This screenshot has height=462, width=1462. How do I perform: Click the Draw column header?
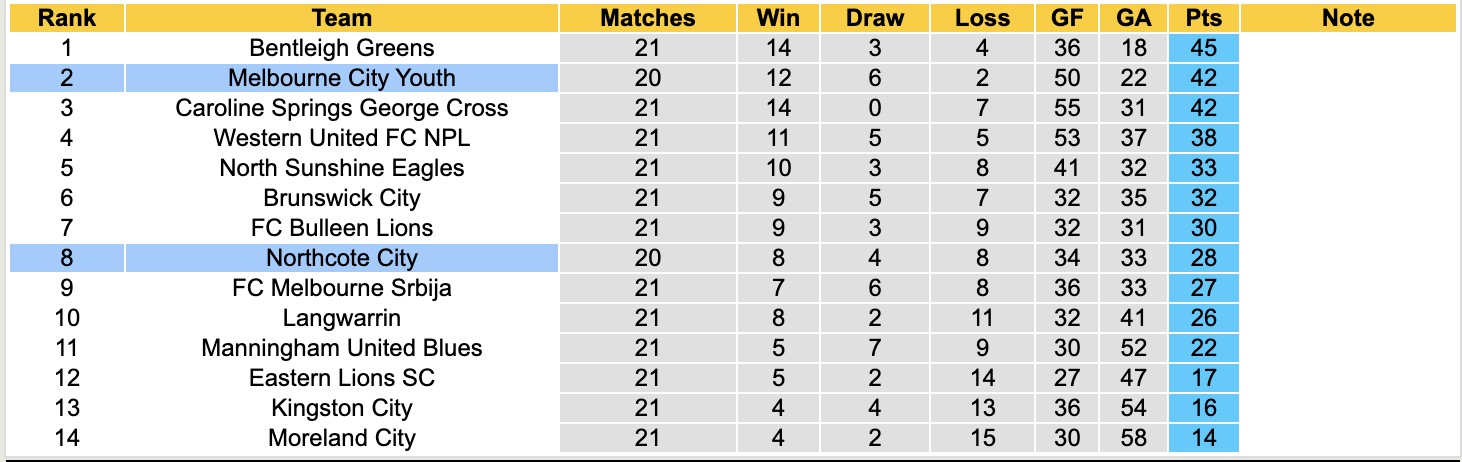tap(874, 18)
